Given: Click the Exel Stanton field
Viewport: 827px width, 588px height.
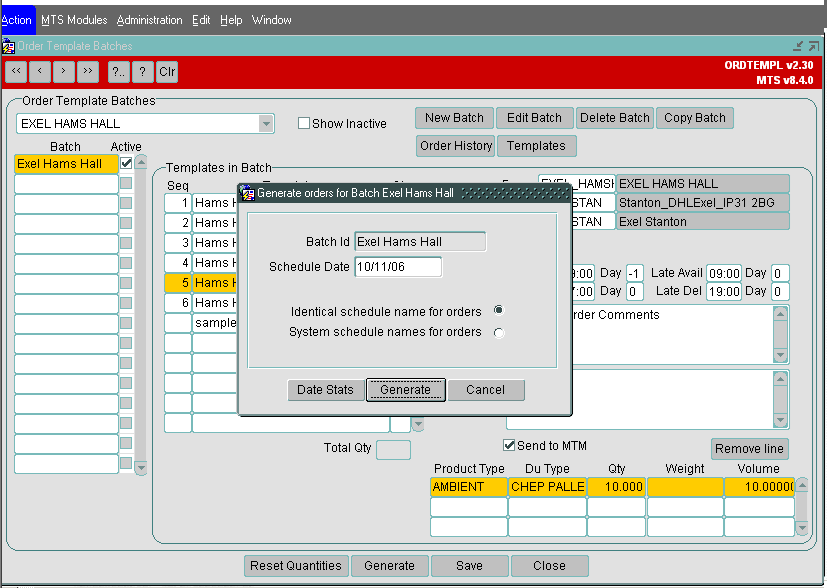Looking at the screenshot, I should [703, 222].
